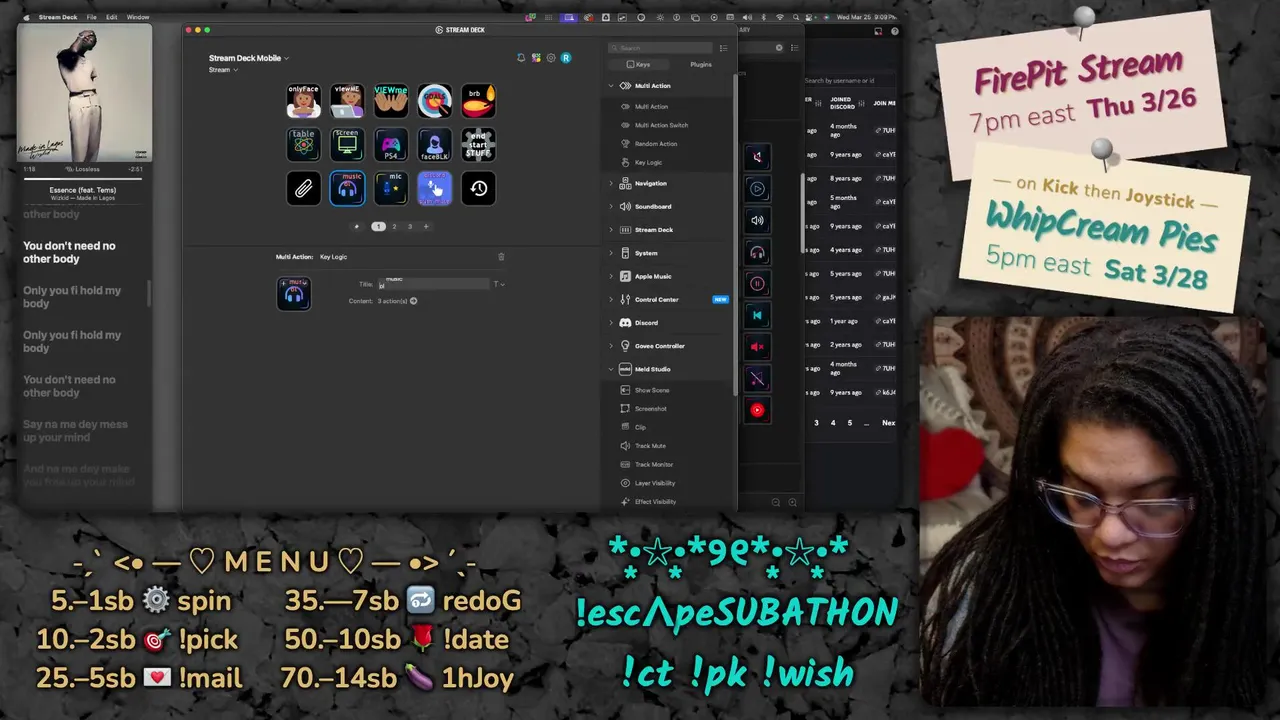Screen dimensions: 1280x720
Task: Open the Stream Deck Mobile device dropdown
Action: click(248, 58)
